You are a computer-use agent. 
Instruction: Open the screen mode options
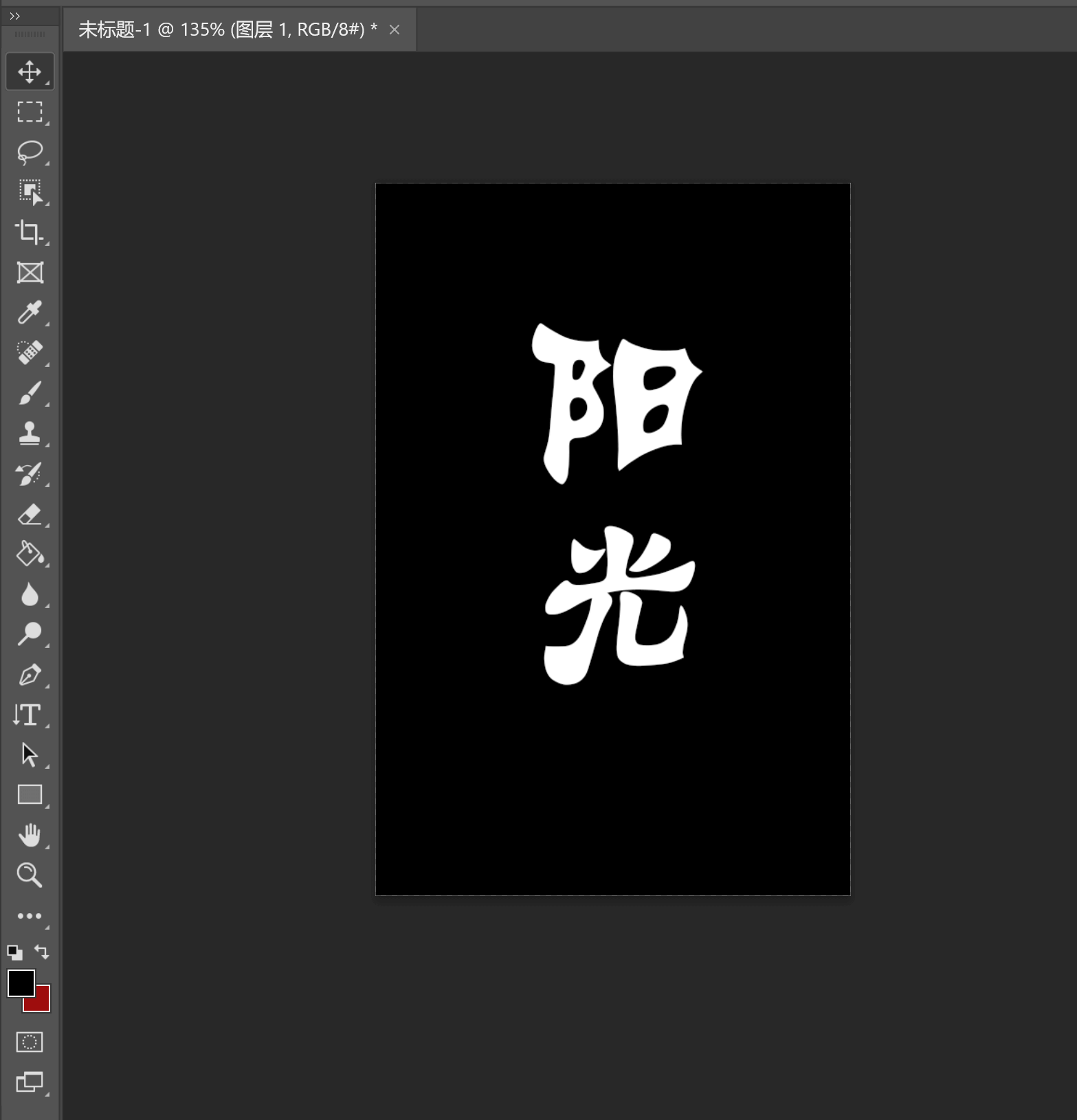coord(30,1082)
